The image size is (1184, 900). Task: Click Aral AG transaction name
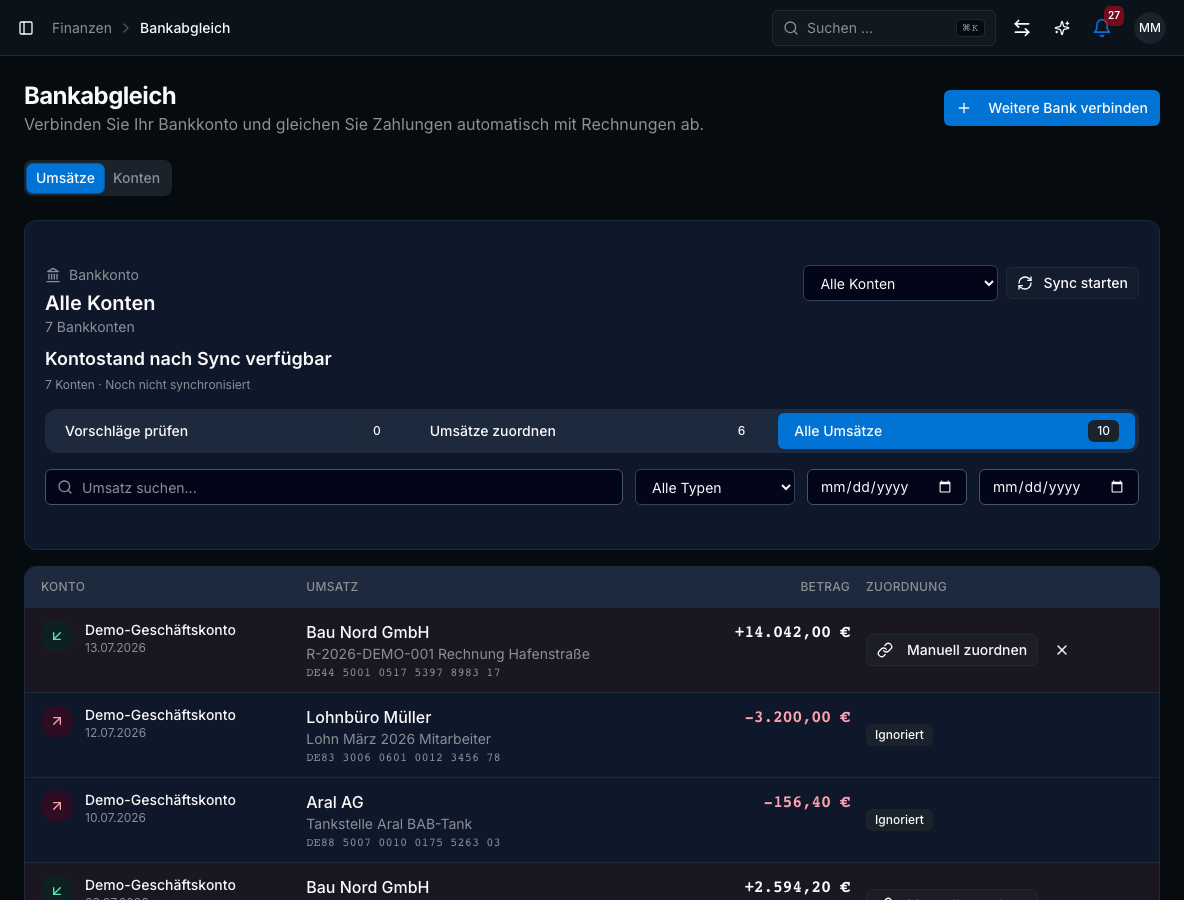(335, 802)
